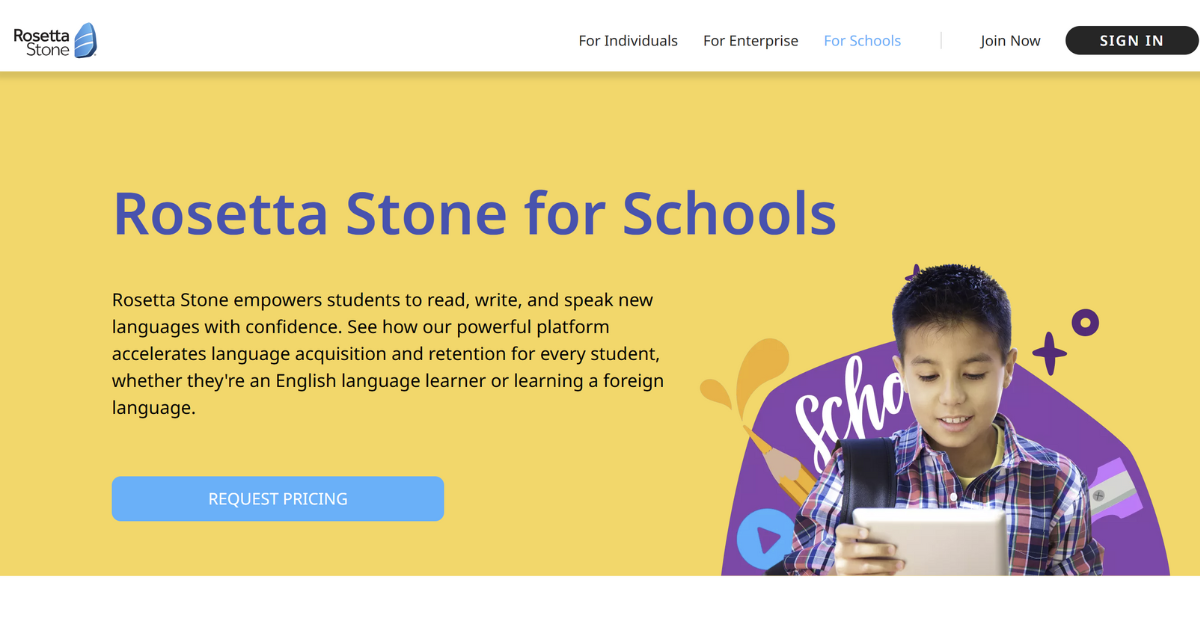Go to the For Enterprise page
The image size is (1200, 628).
[750, 41]
